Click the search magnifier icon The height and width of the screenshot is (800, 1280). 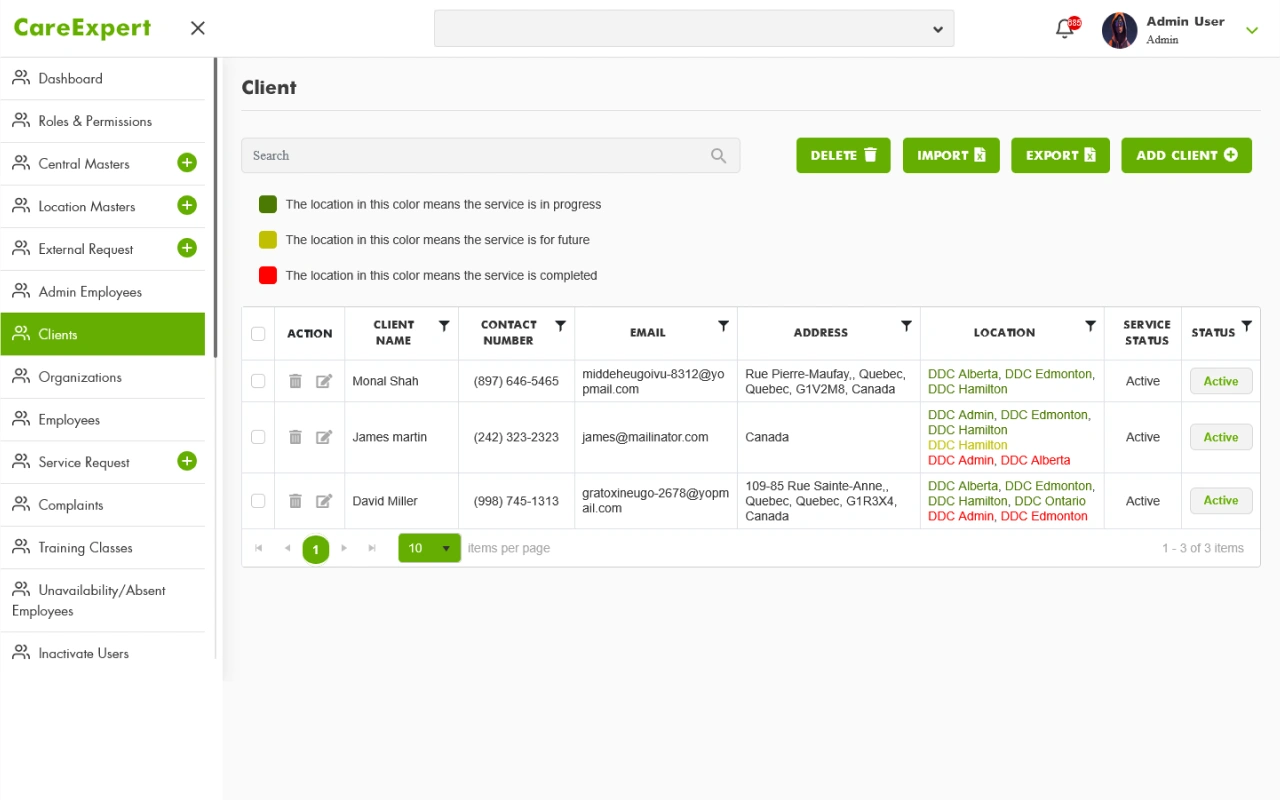(x=718, y=156)
